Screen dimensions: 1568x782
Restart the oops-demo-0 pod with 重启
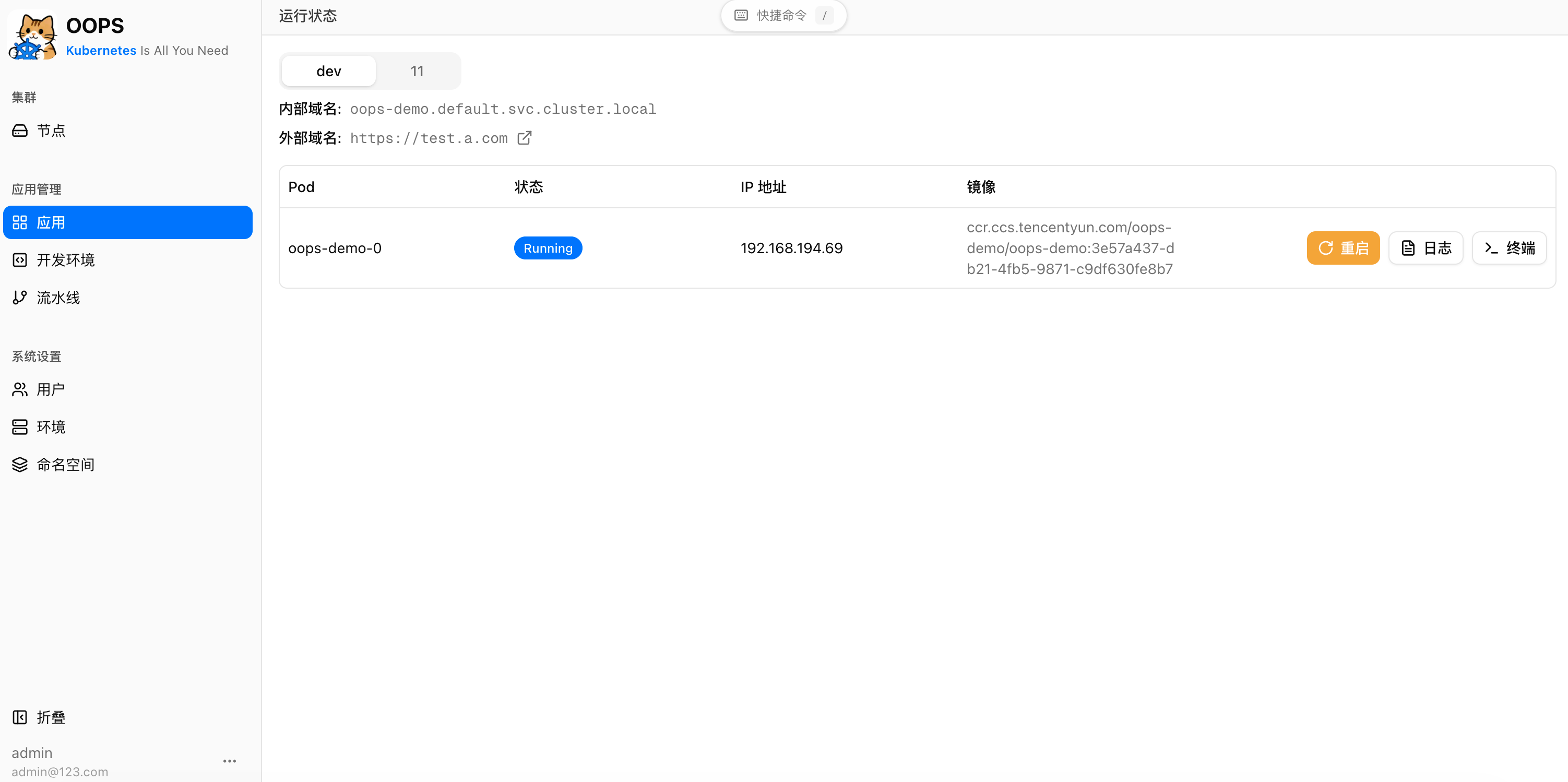1343,248
